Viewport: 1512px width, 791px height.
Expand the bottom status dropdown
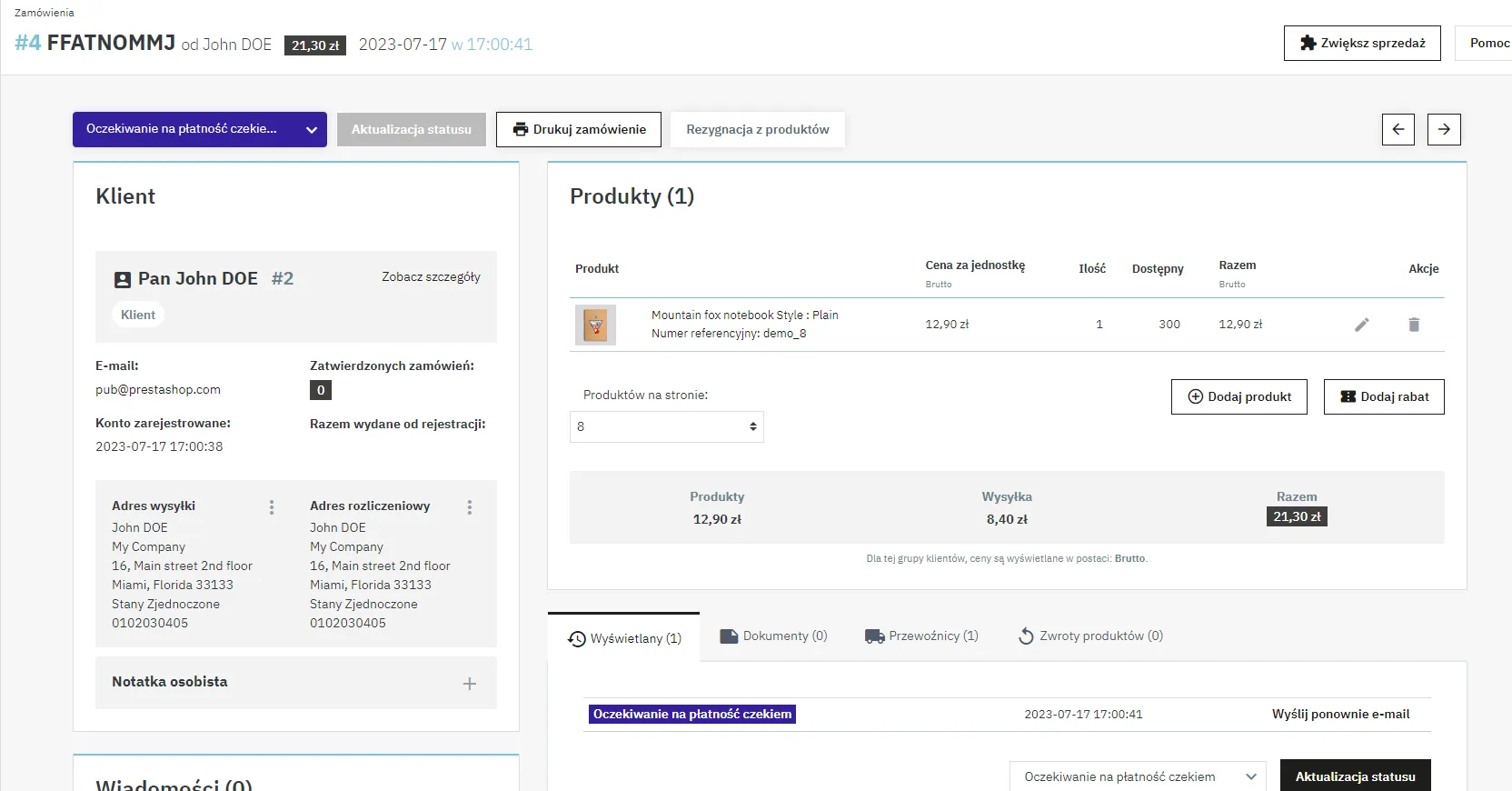point(1137,776)
